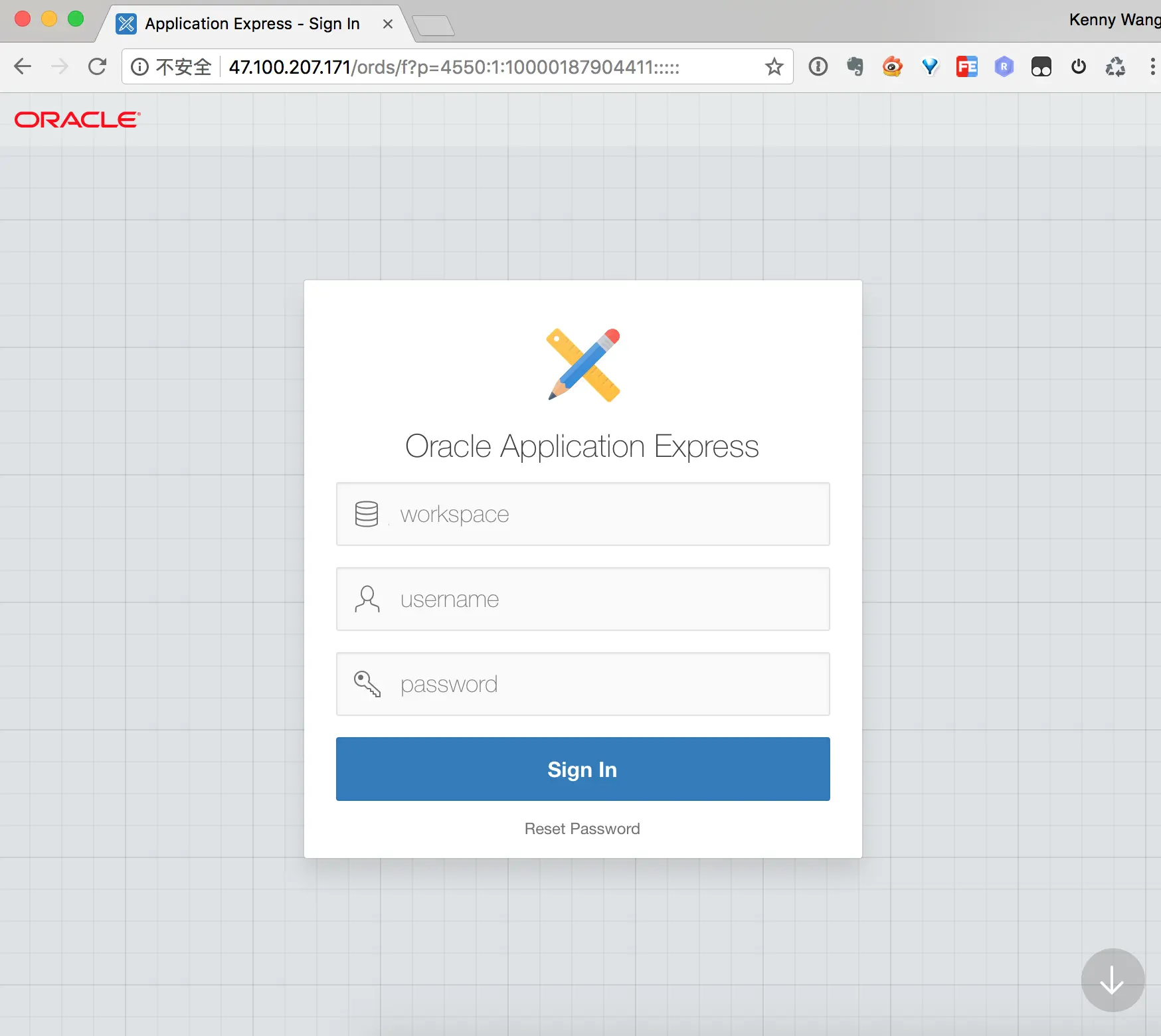Click the Oracle logo in the header

[x=78, y=120]
